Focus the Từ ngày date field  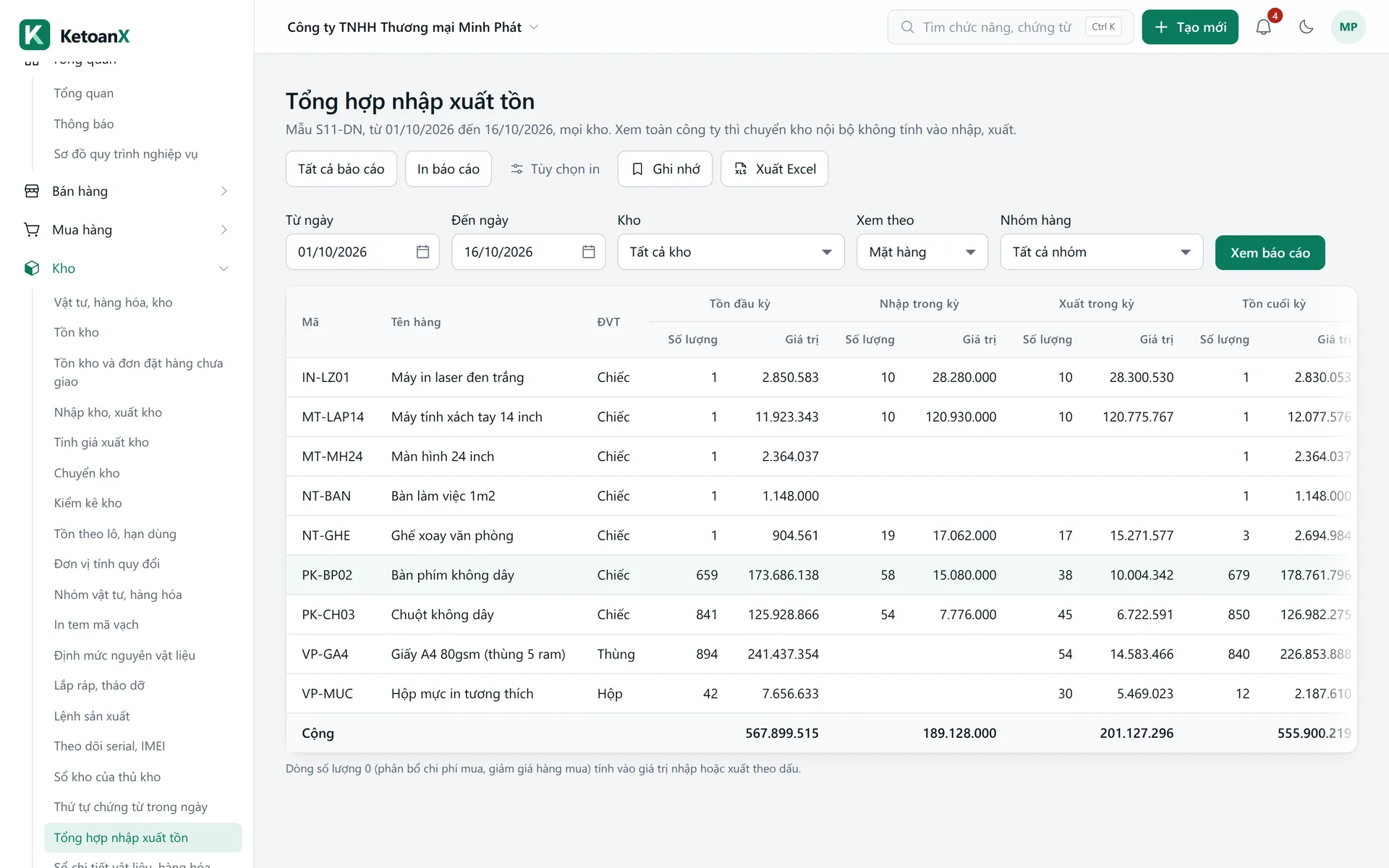(362, 252)
